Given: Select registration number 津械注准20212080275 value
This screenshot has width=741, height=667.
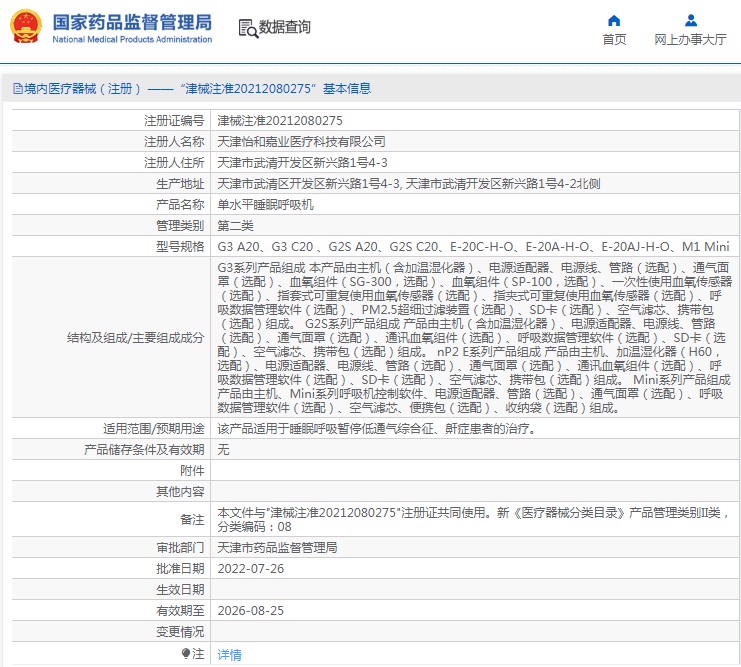Looking at the screenshot, I should pyautogui.click(x=280, y=121).
